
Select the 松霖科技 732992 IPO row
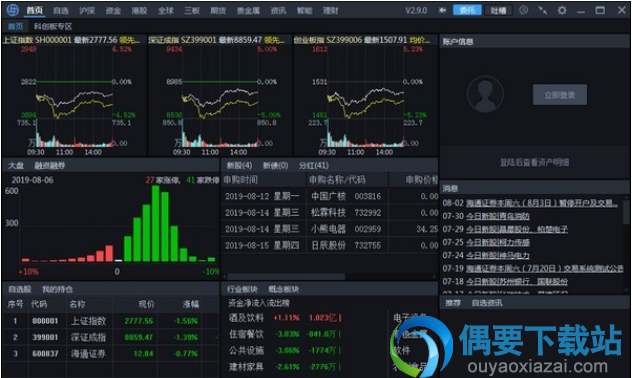[330, 212]
